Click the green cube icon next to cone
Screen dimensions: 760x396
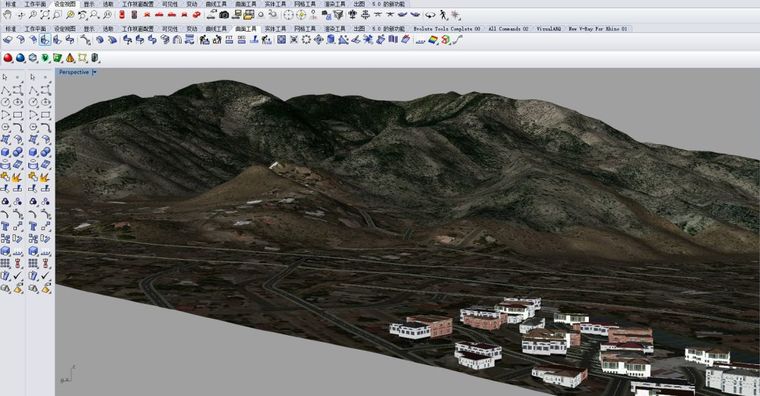point(57,58)
